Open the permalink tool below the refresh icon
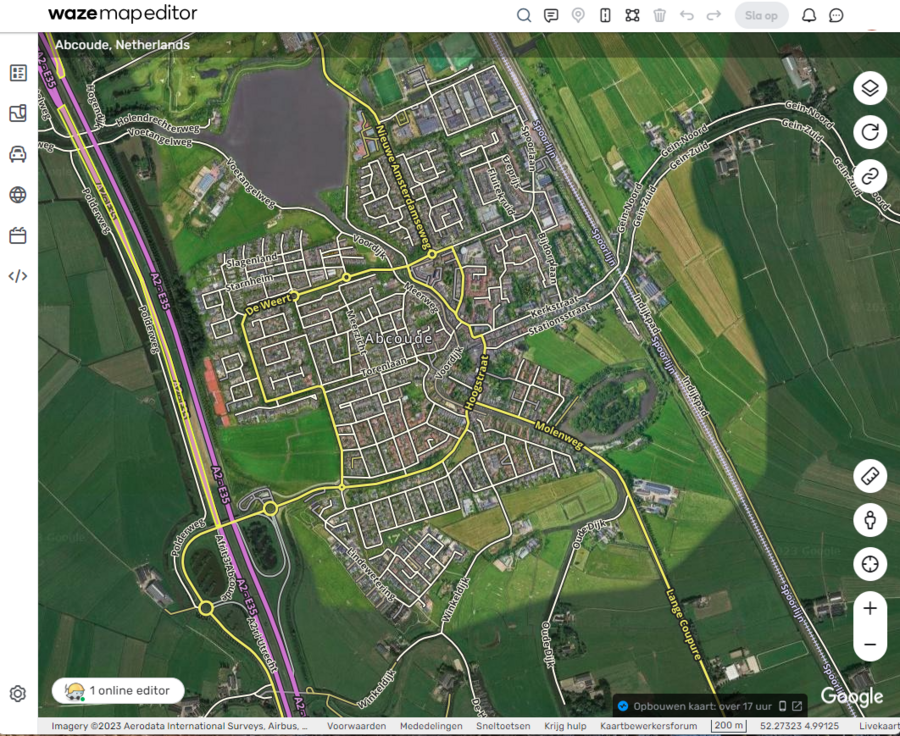900x736 pixels. (869, 176)
